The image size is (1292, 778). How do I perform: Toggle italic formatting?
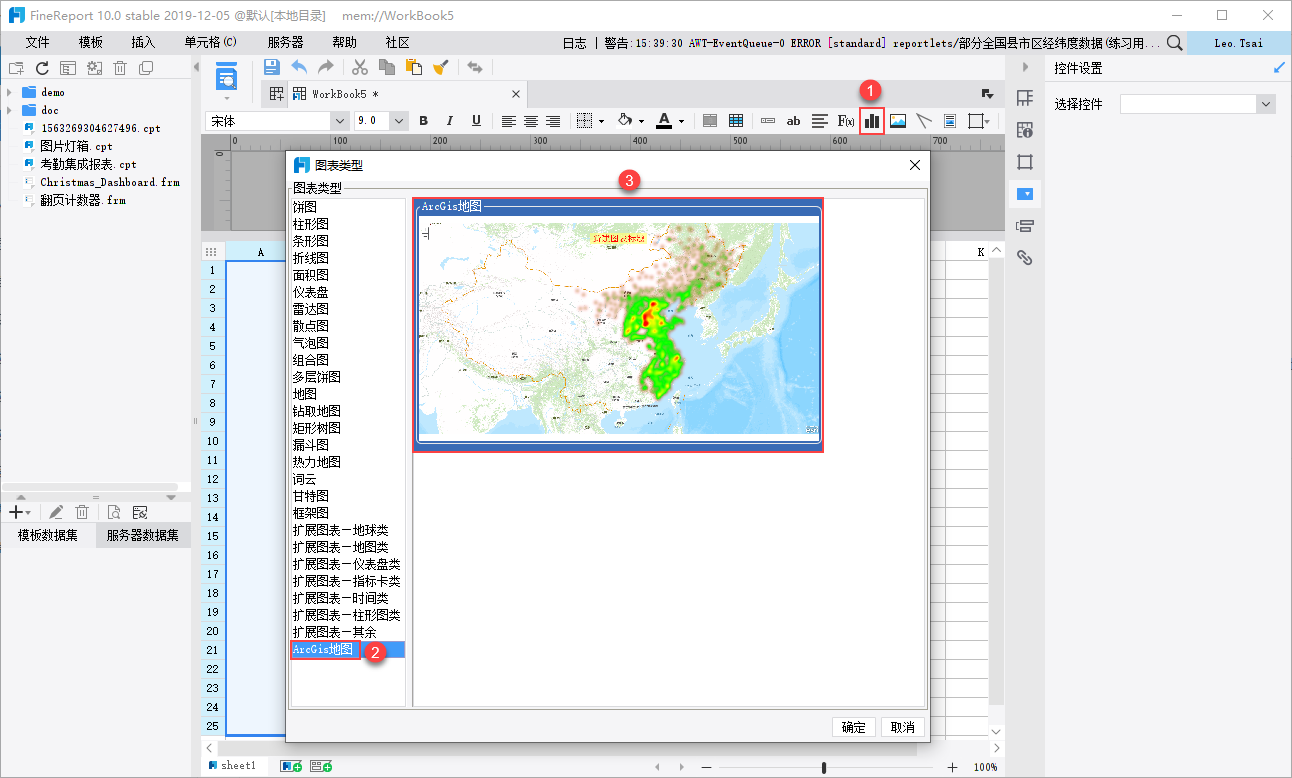click(x=450, y=121)
